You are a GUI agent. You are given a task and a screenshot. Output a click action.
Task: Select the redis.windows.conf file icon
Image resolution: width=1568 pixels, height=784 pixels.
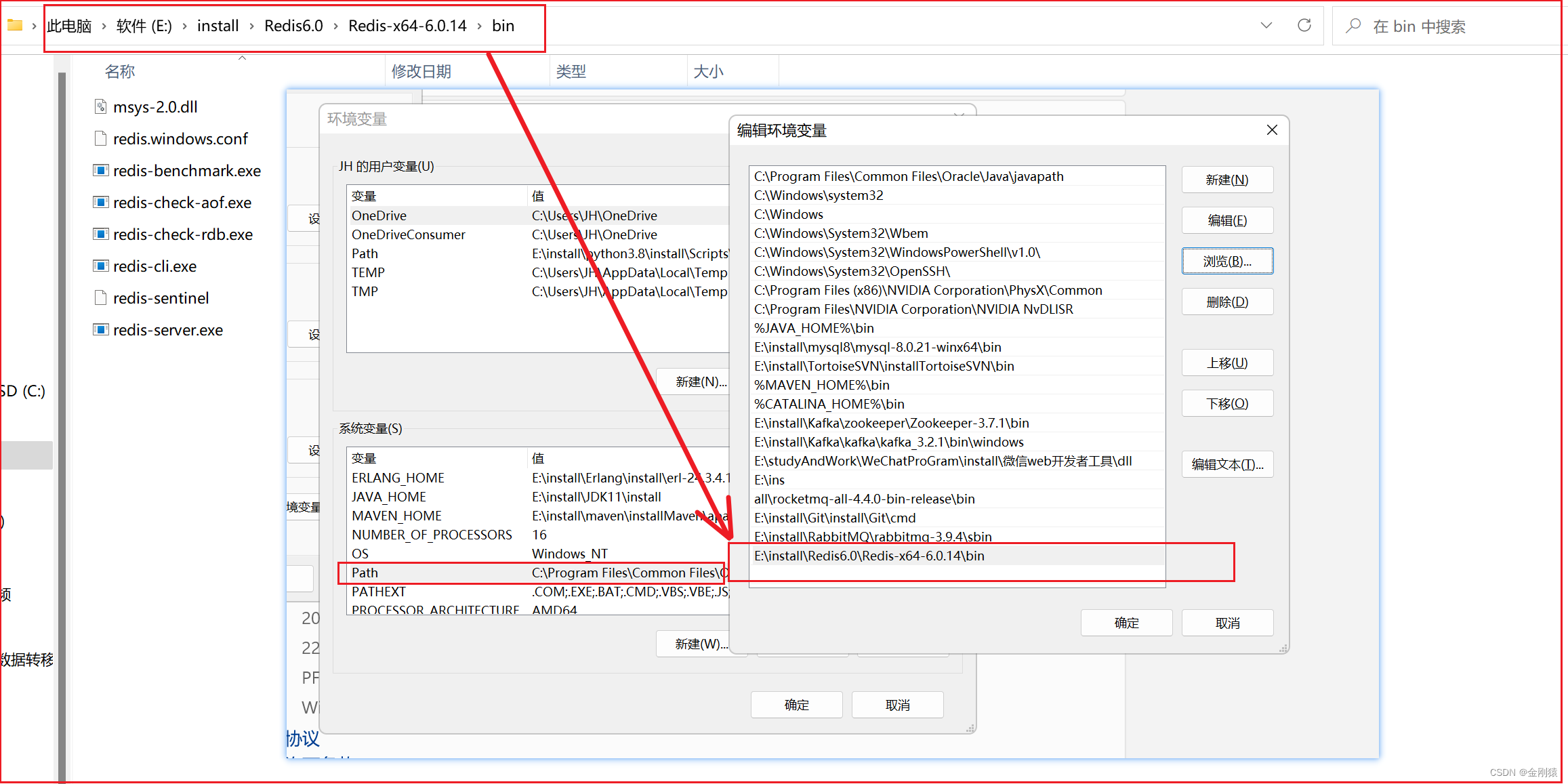click(100, 138)
